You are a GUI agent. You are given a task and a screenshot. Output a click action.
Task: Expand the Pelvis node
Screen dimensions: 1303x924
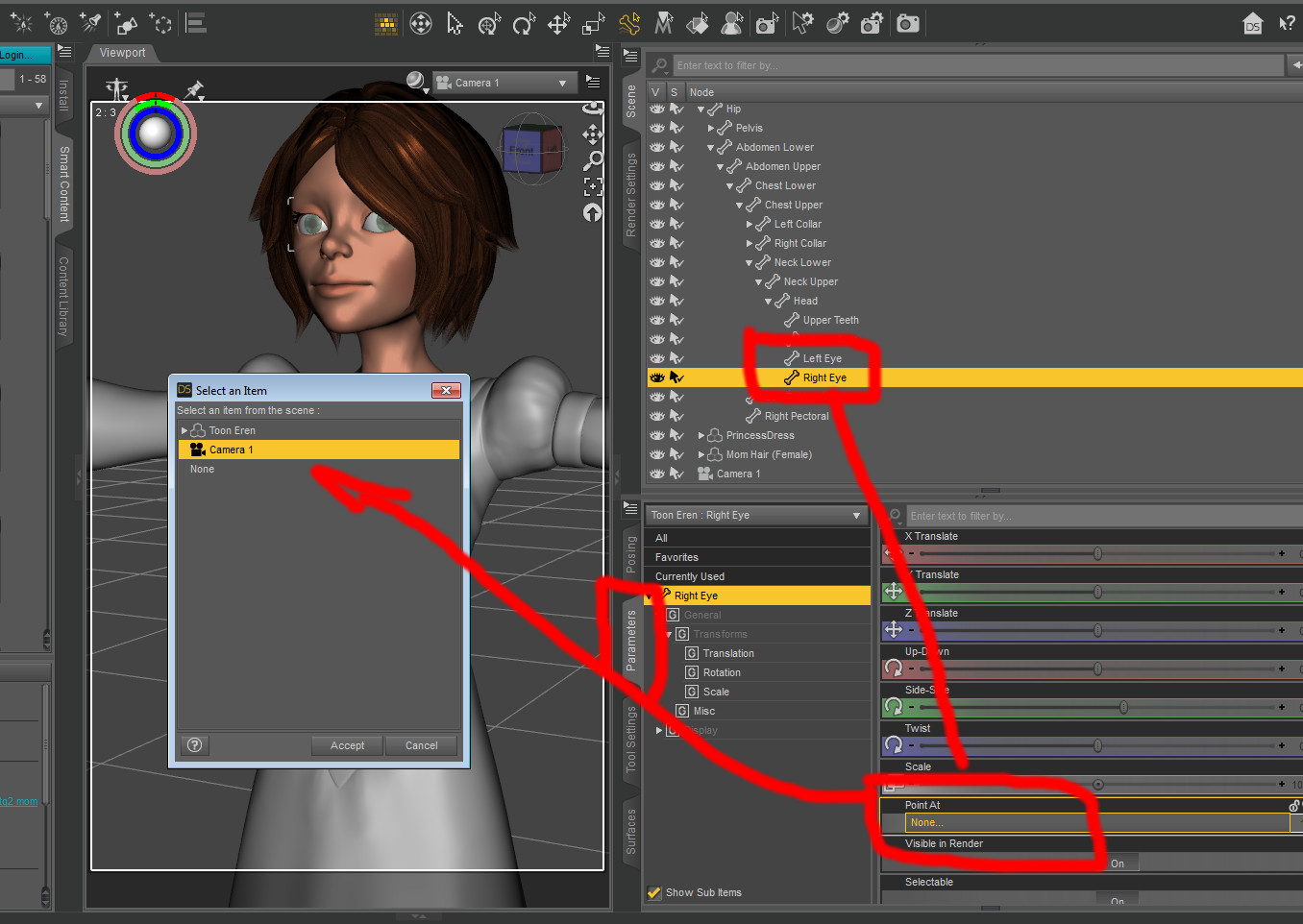point(711,129)
